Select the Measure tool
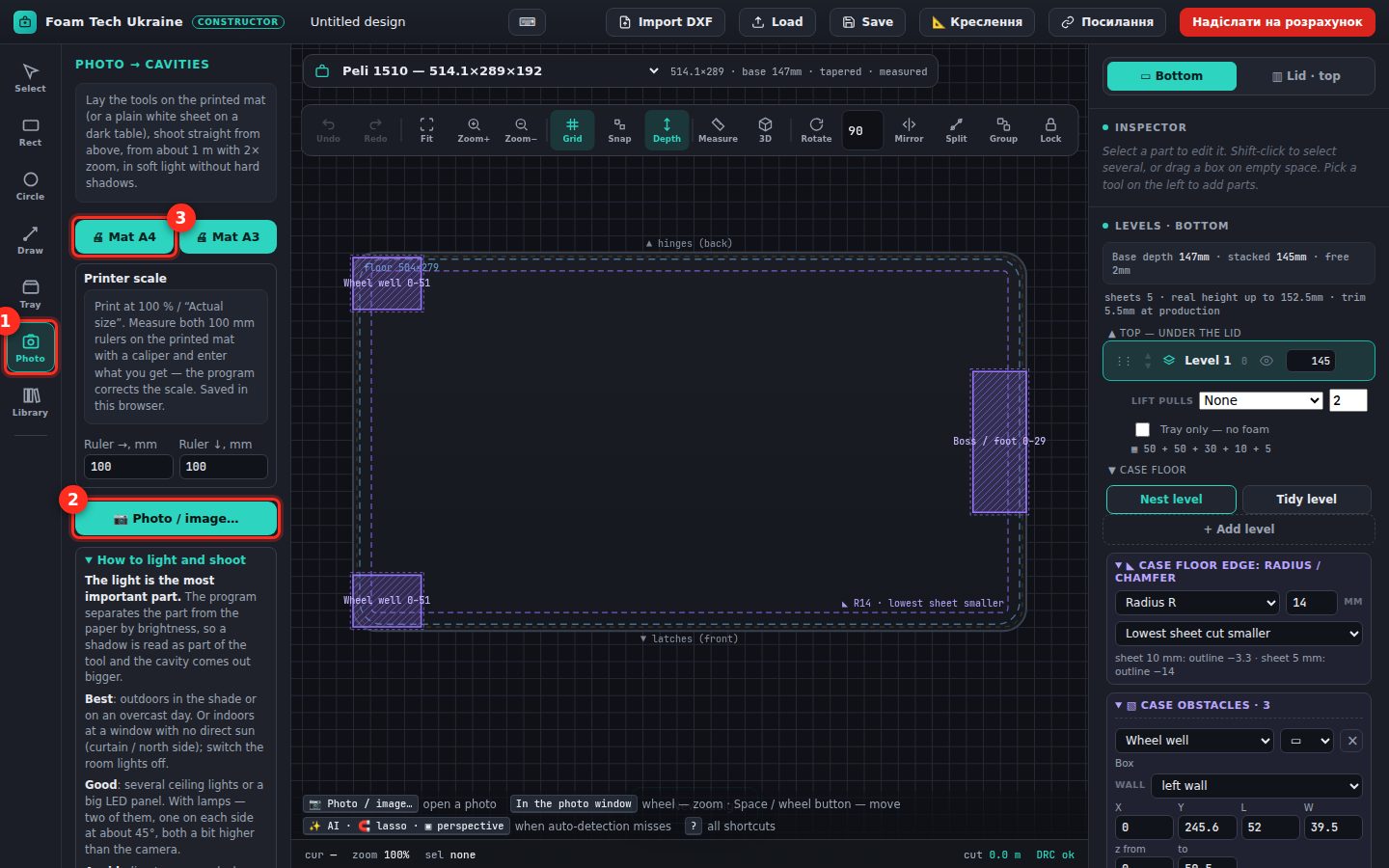 718,130
